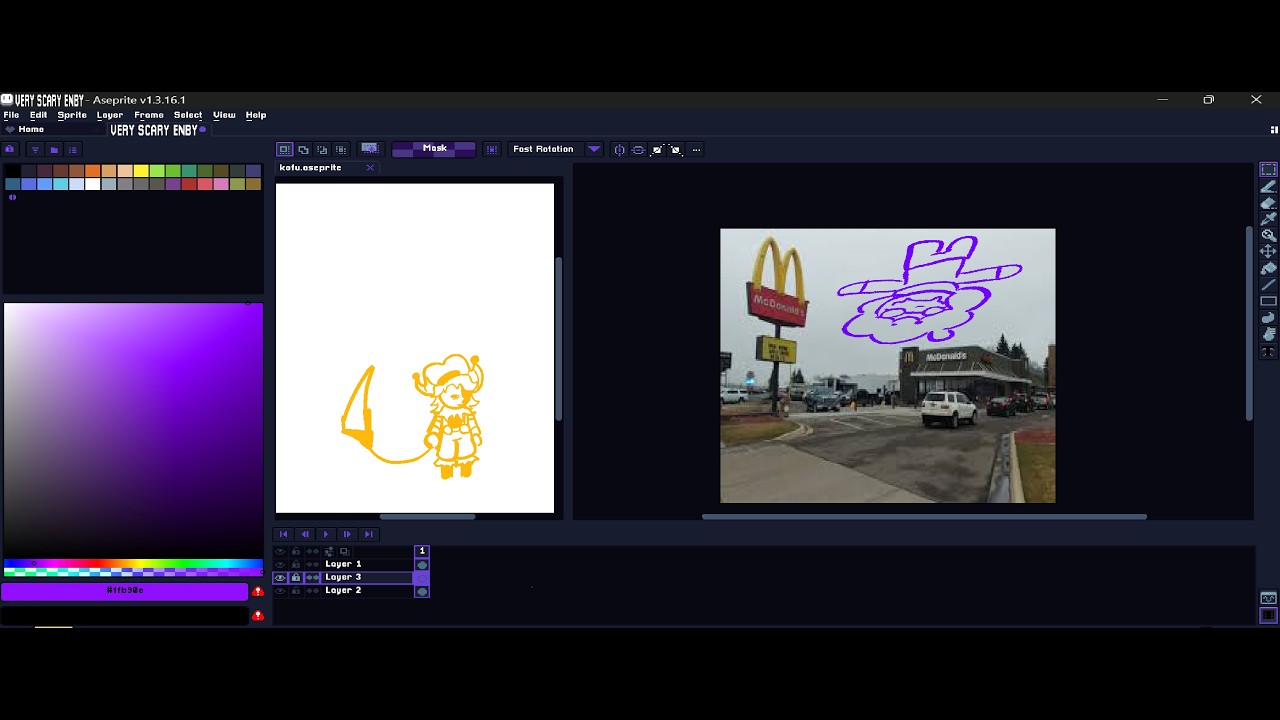Viewport: 1280px width, 720px height.
Task: Open the Edit menu
Action: coord(38,115)
